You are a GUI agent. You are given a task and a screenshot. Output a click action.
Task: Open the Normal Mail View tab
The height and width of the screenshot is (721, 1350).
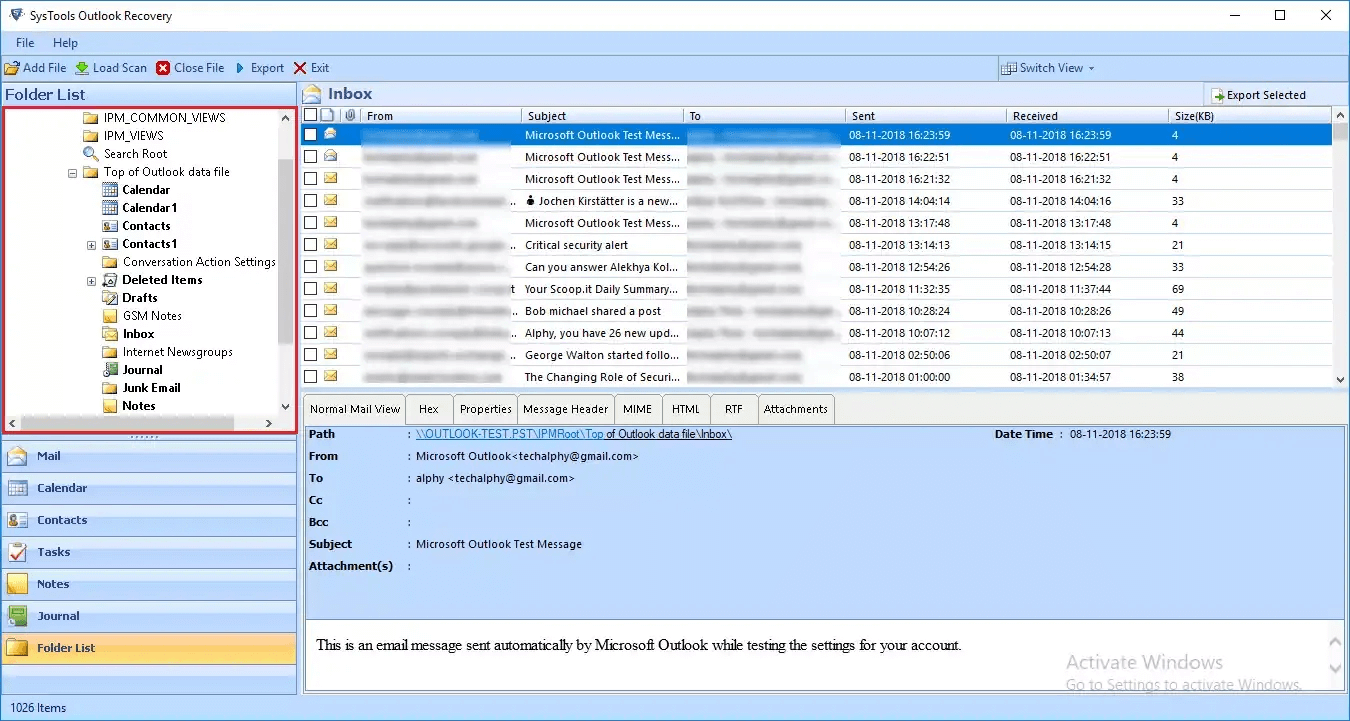tap(355, 409)
